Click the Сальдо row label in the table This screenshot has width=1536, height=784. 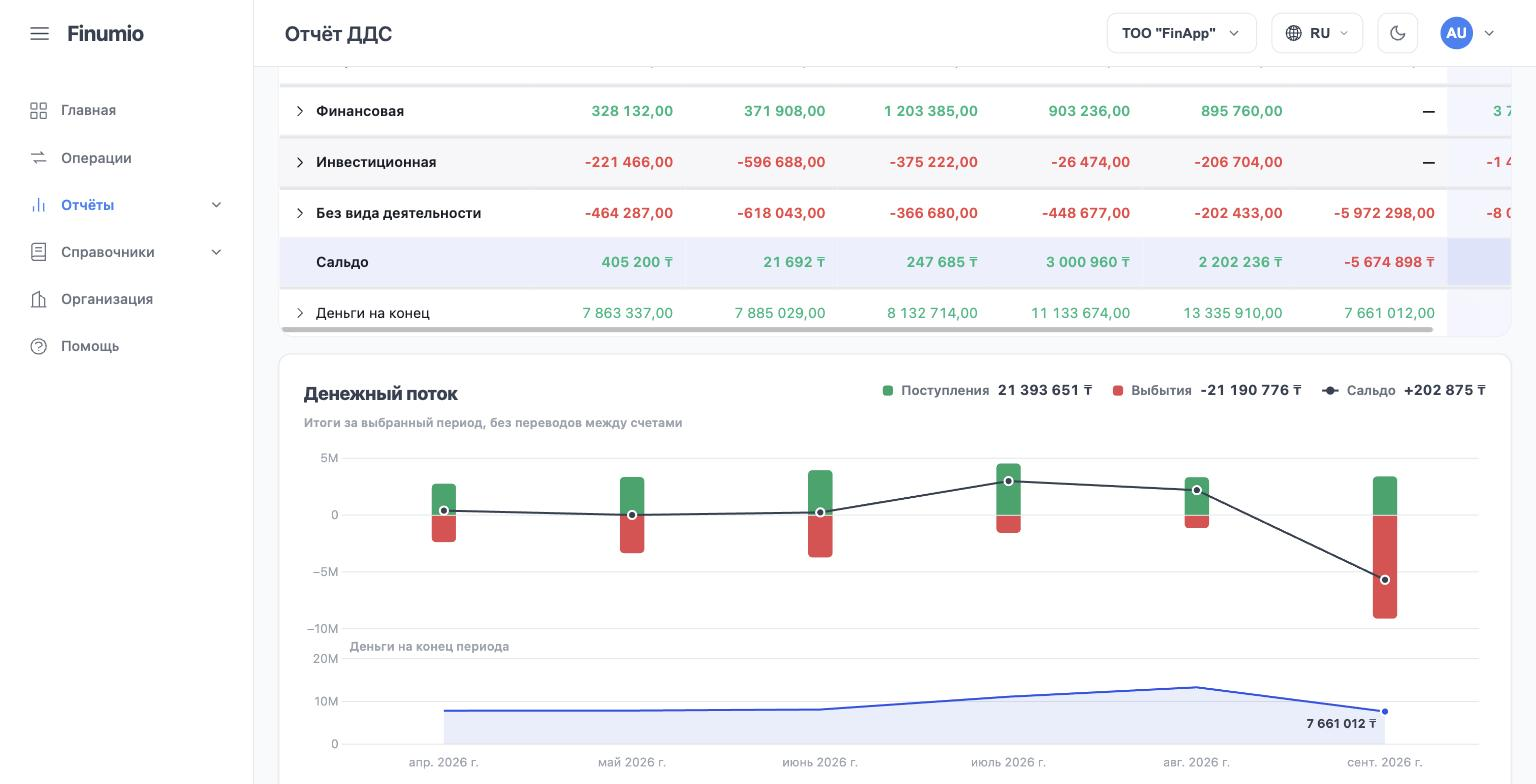[342, 262]
